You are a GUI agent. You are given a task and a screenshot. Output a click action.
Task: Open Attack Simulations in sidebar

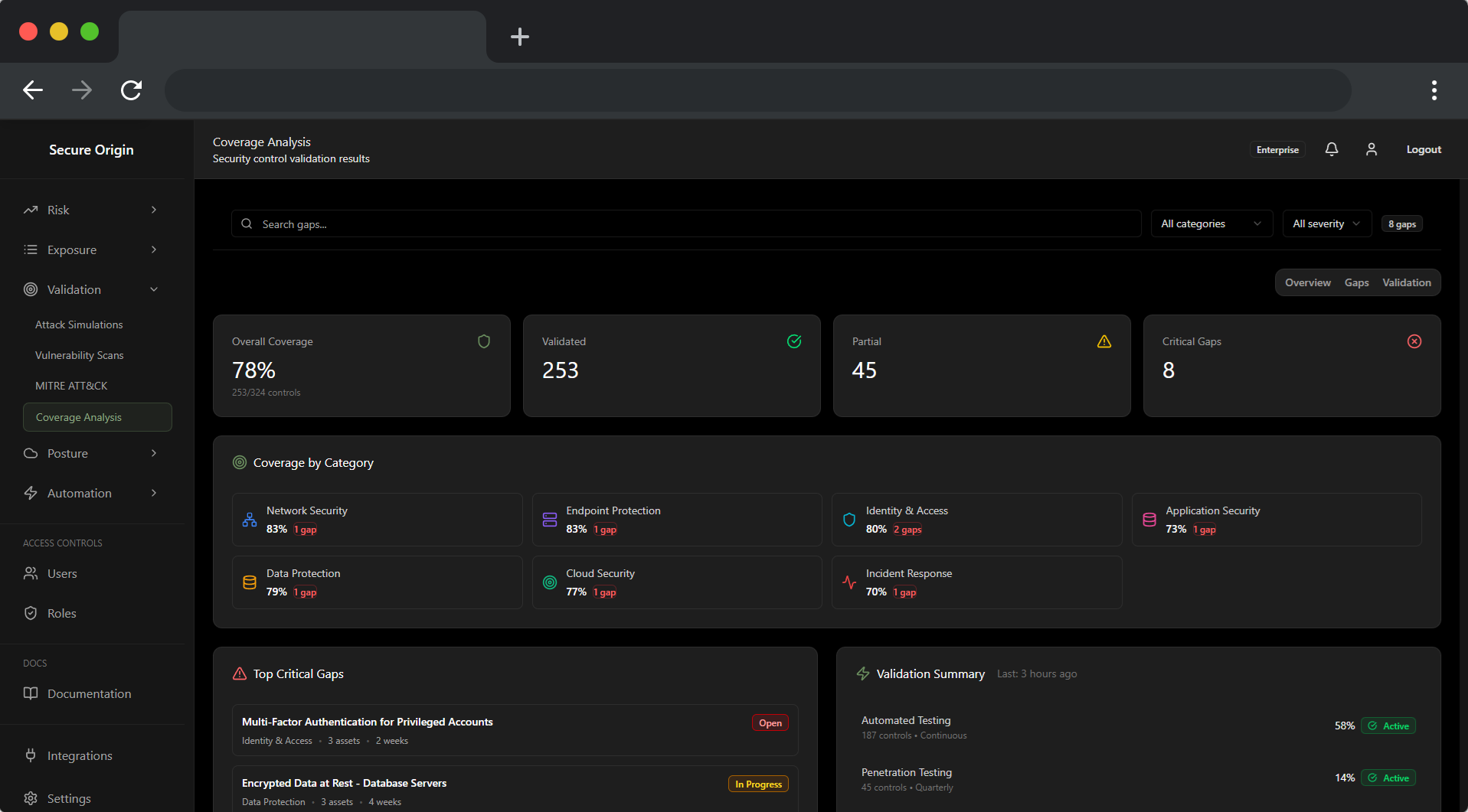[79, 324]
